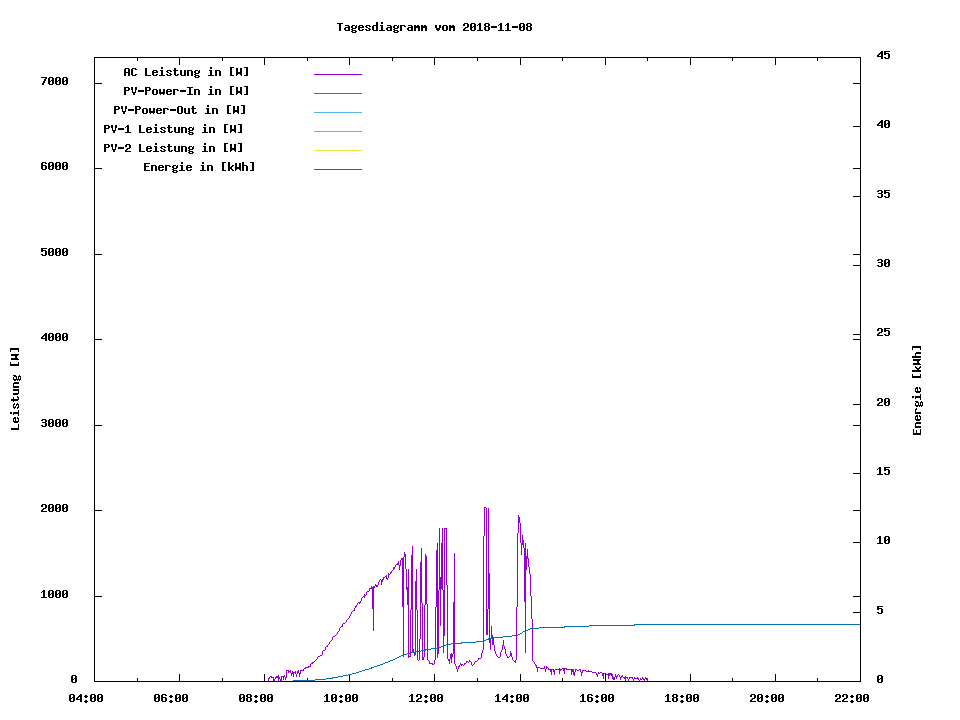Click the yellow PV-2 Leistung legend line sample

coord(337,150)
